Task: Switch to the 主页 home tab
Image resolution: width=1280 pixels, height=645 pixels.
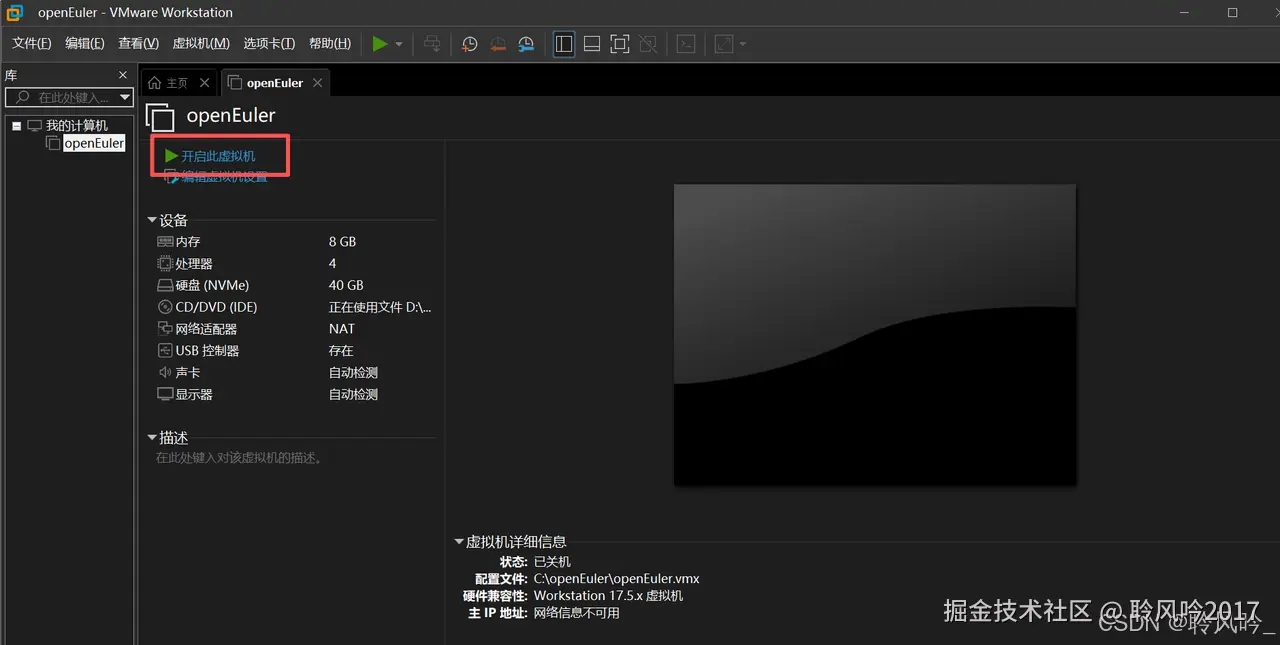Action: coord(175,82)
